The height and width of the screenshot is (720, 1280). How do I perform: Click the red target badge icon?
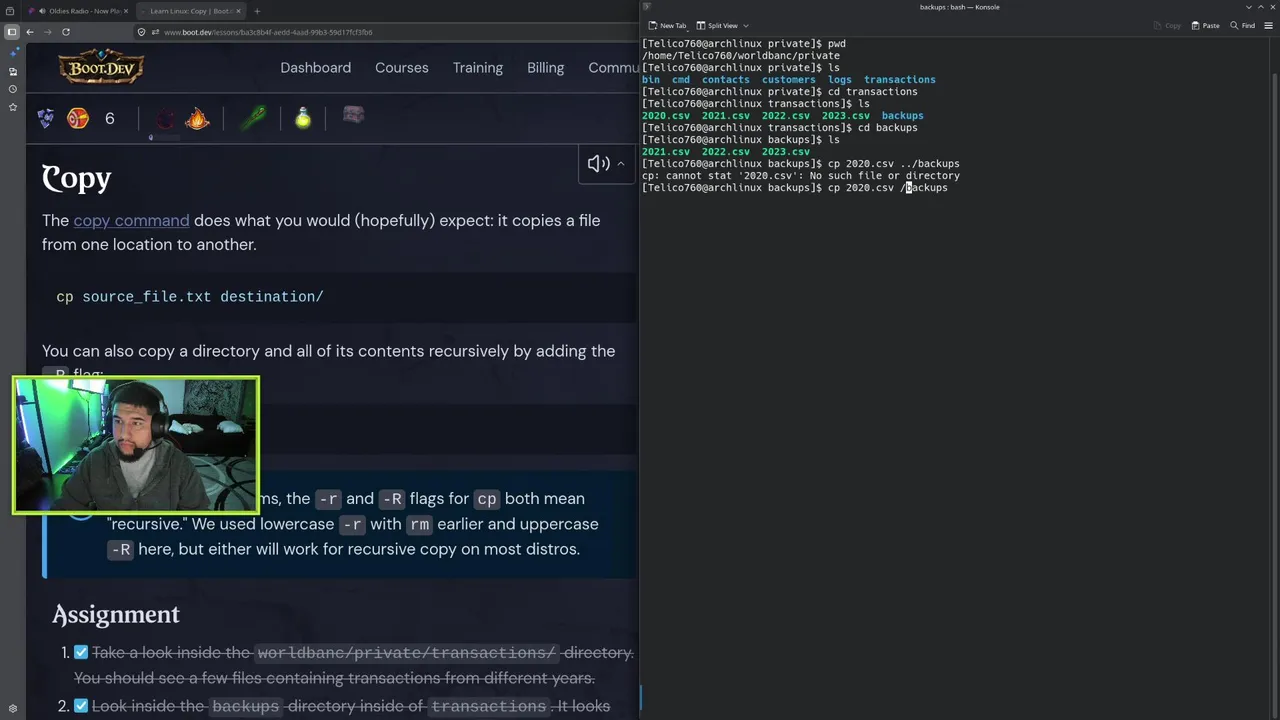pos(78,119)
